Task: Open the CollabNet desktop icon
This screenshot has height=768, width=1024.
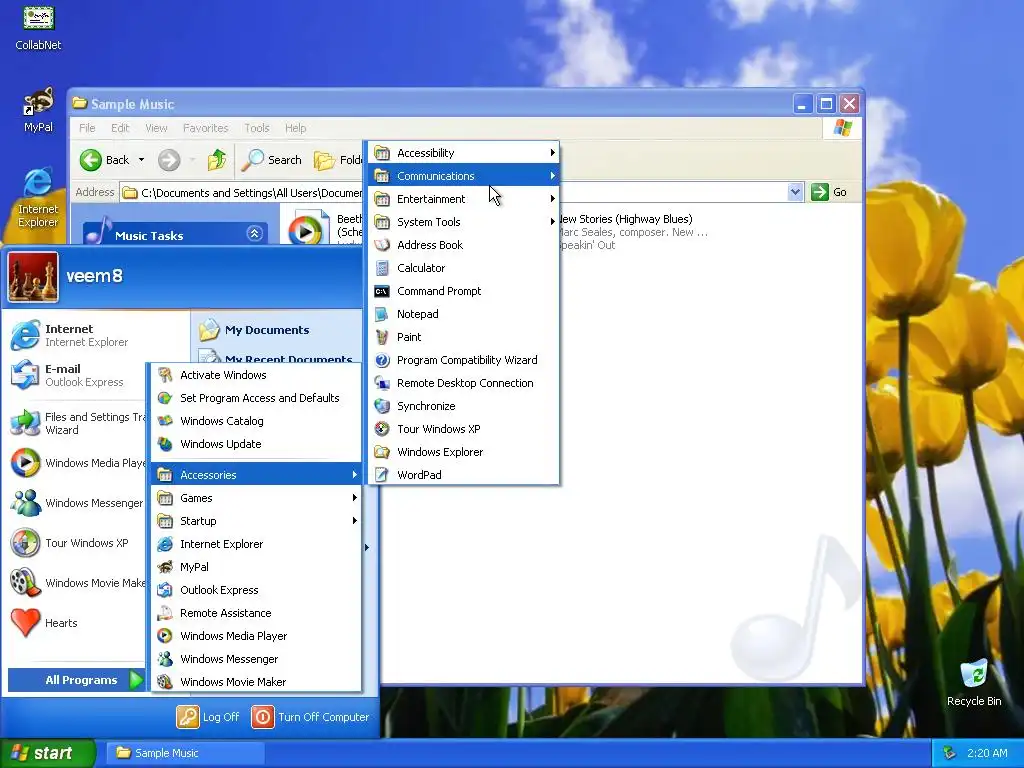Action: tap(38, 28)
